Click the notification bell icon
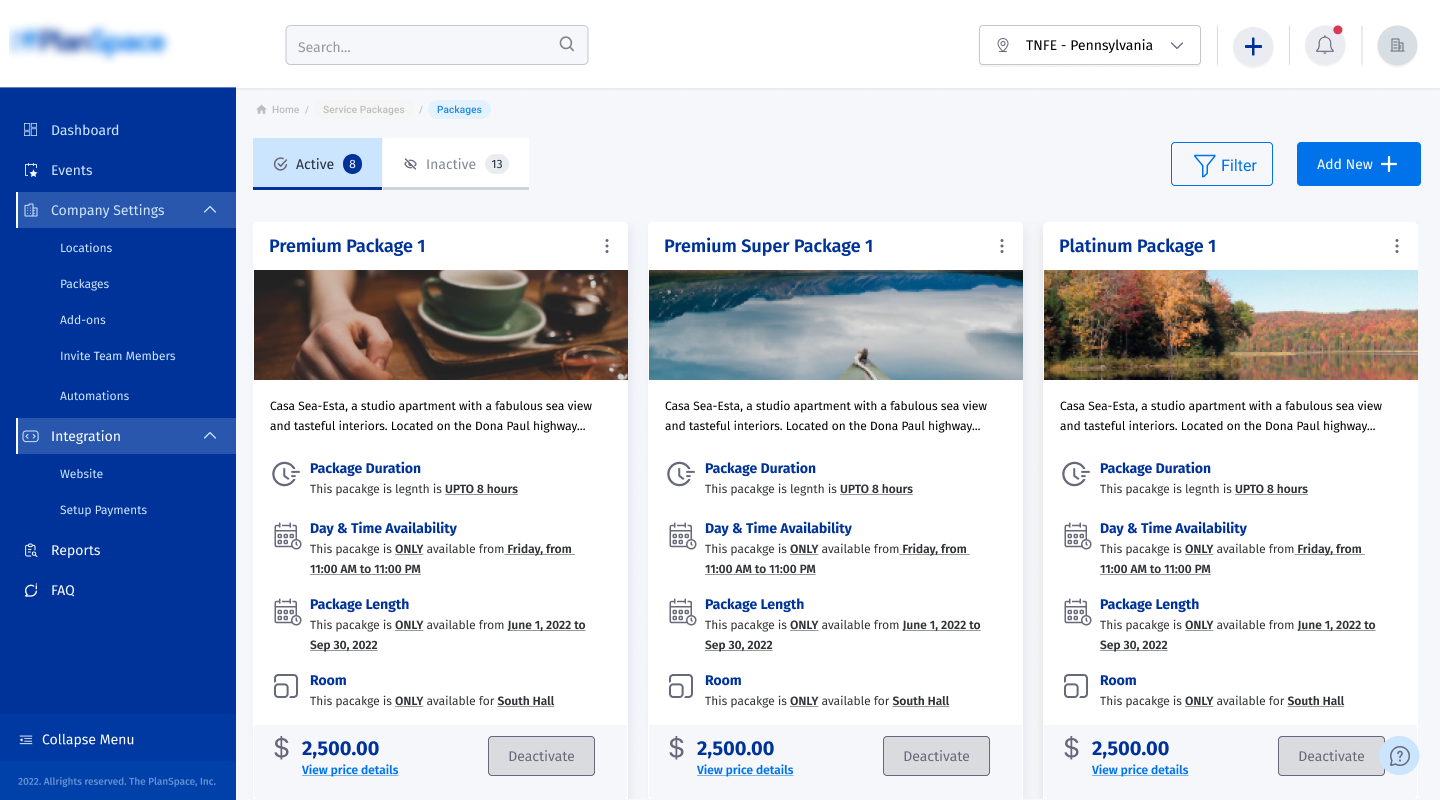 pyautogui.click(x=1325, y=46)
